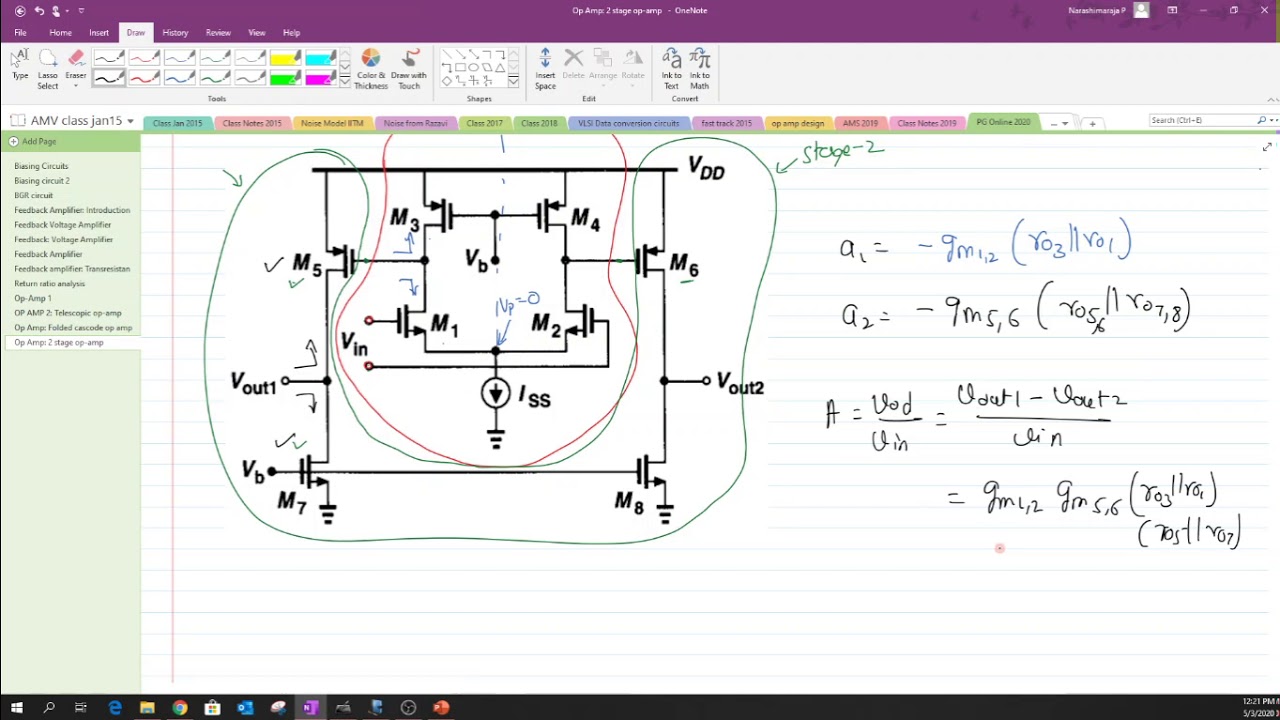Pick the magenta highlighter
This screenshot has height=720, width=1280.
click(x=320, y=78)
